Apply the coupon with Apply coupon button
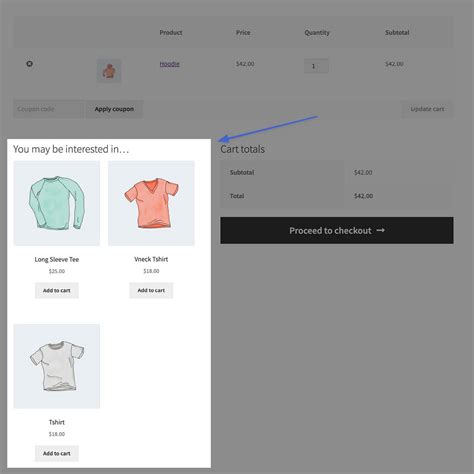The width and height of the screenshot is (474, 474). coord(114,109)
